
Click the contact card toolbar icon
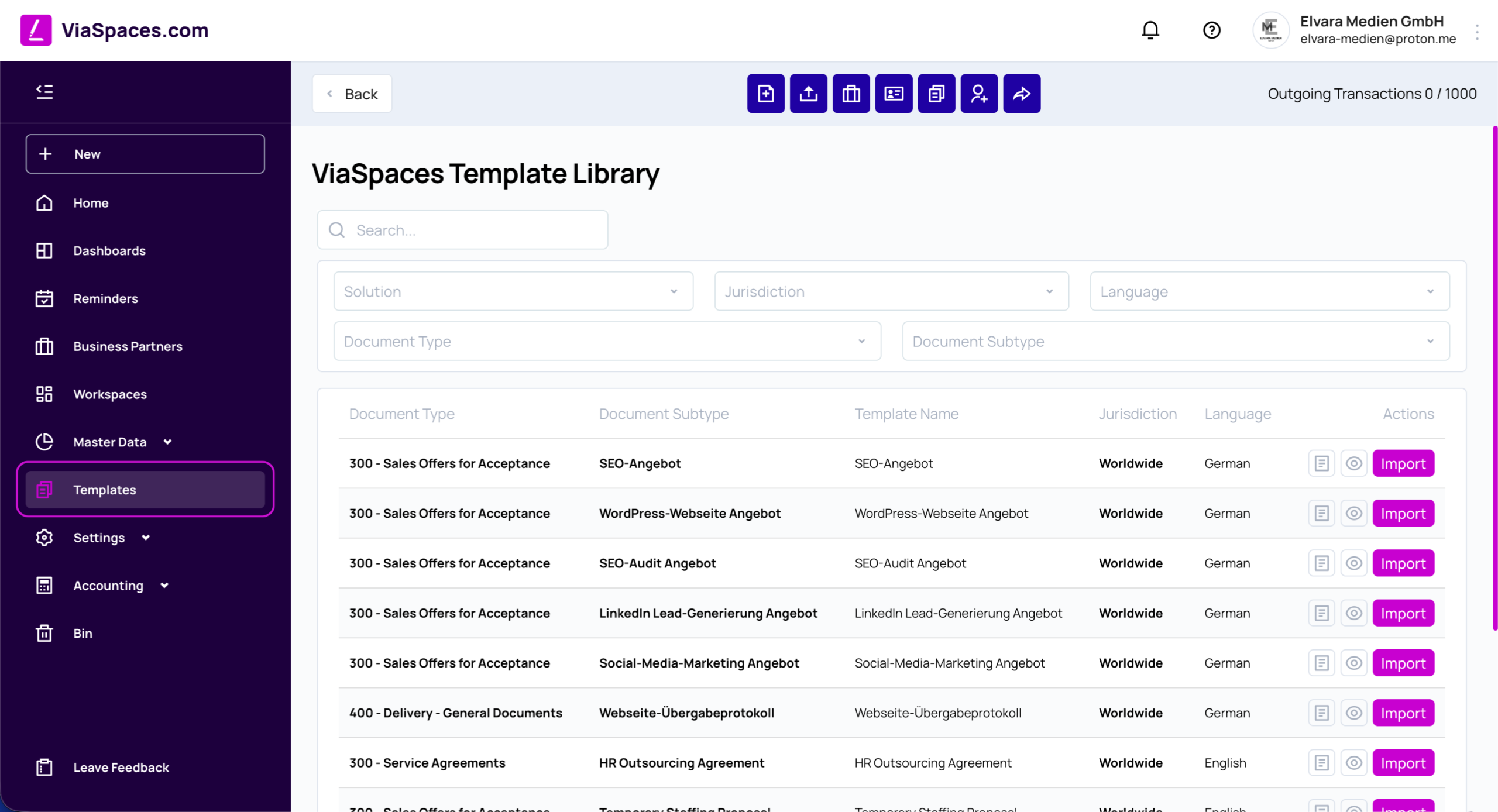tap(894, 94)
